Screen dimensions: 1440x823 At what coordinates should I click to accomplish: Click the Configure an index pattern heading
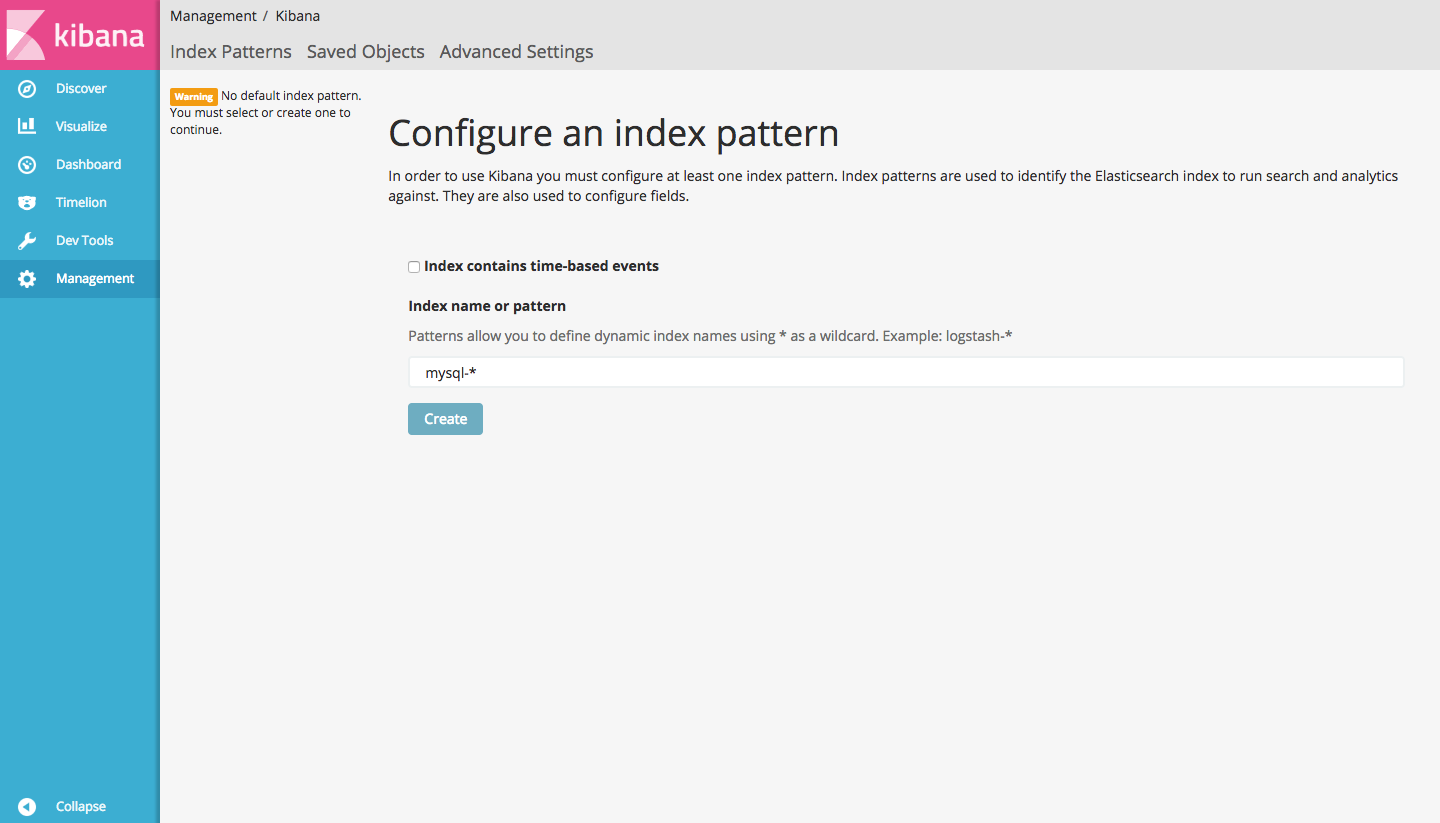(613, 133)
